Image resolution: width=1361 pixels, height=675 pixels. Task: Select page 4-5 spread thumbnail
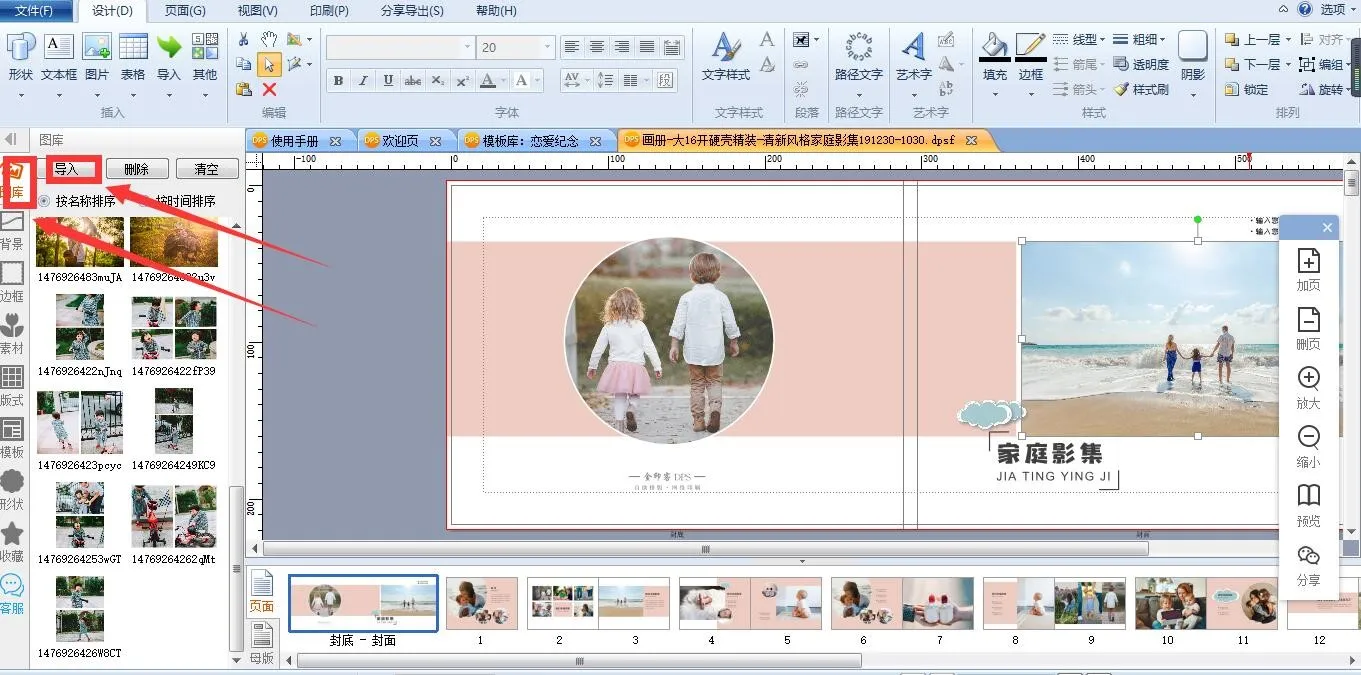tap(750, 603)
